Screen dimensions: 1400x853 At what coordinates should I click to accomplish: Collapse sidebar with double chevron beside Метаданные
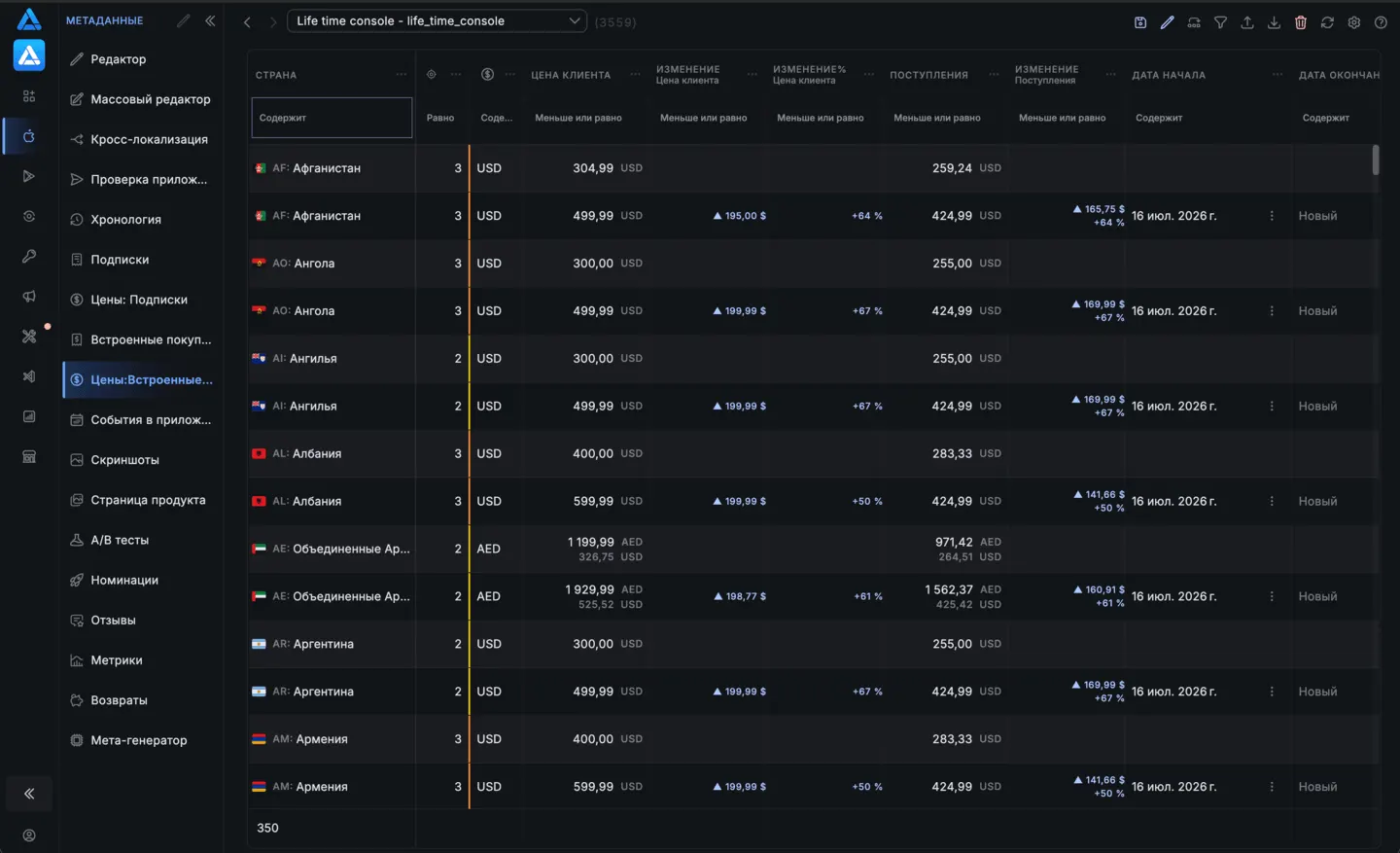point(210,20)
